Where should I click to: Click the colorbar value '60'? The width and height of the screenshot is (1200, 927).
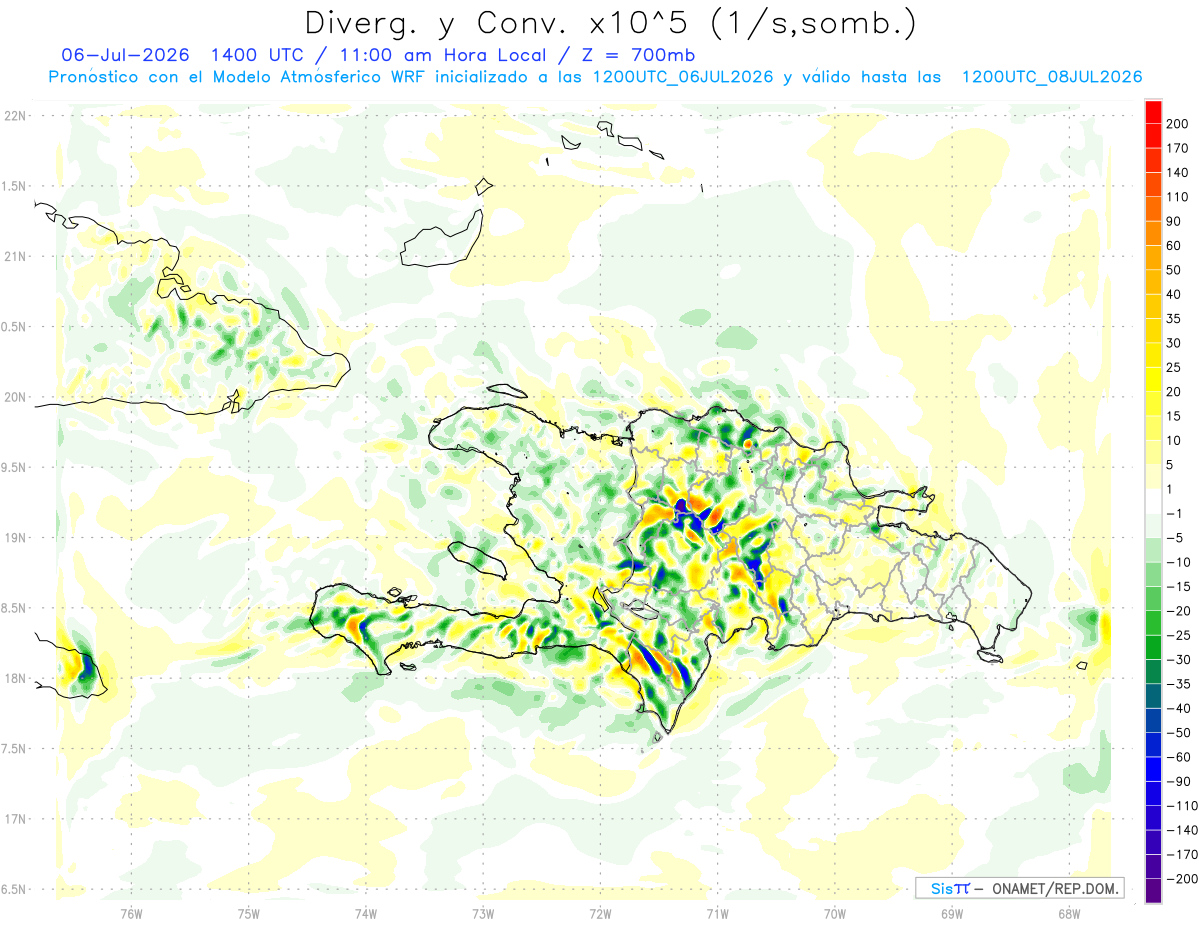(1174, 246)
